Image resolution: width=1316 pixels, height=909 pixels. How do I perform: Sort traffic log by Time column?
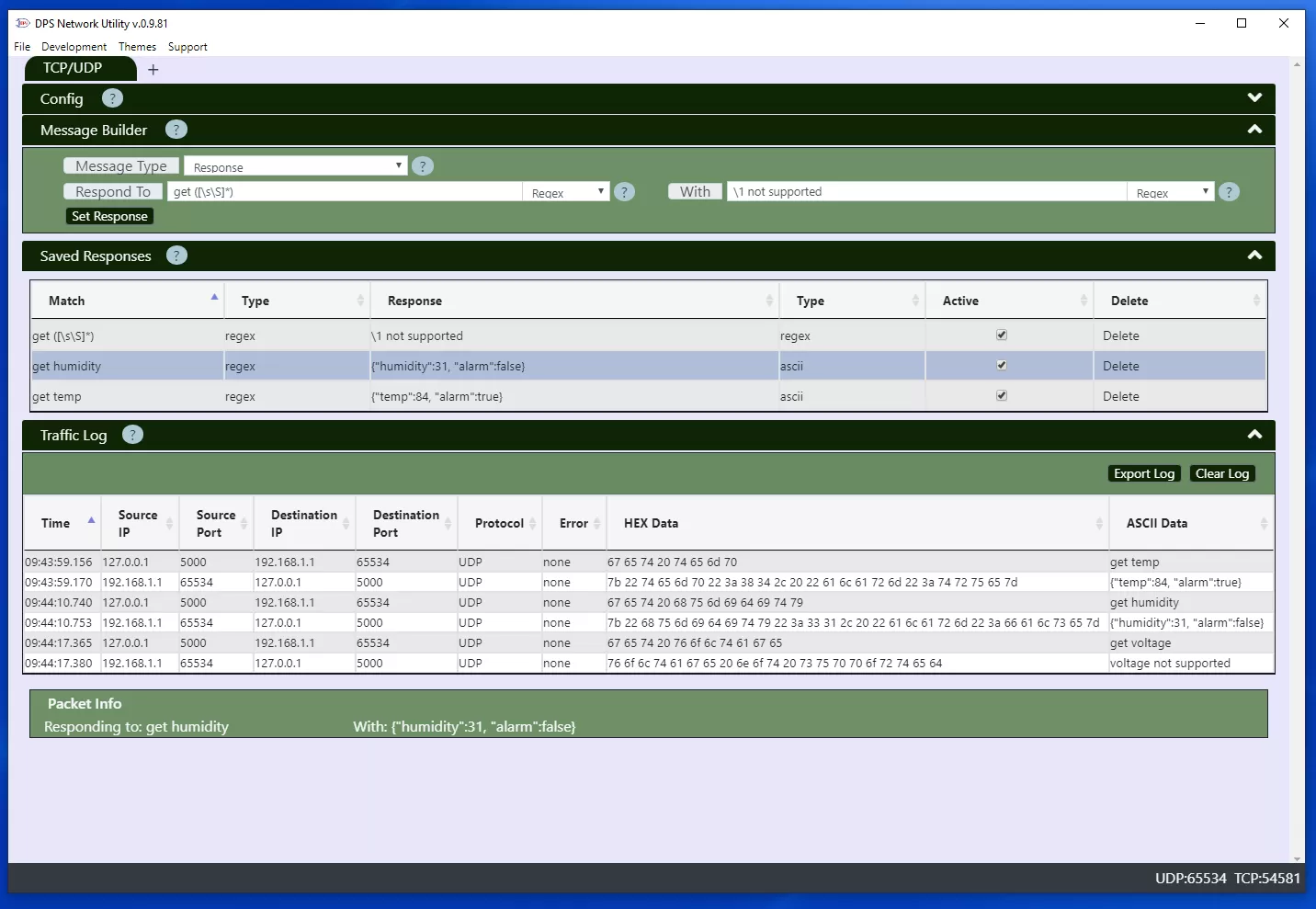coord(56,523)
